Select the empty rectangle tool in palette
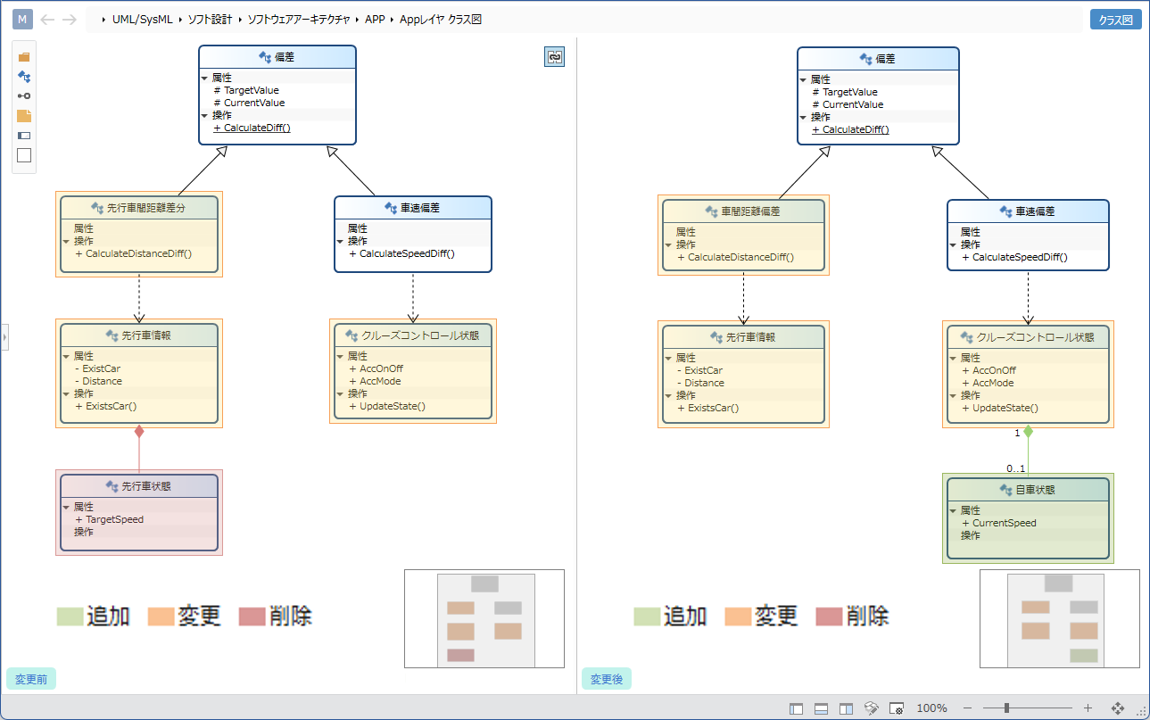Screen dimensions: 1150x720 click(24, 155)
